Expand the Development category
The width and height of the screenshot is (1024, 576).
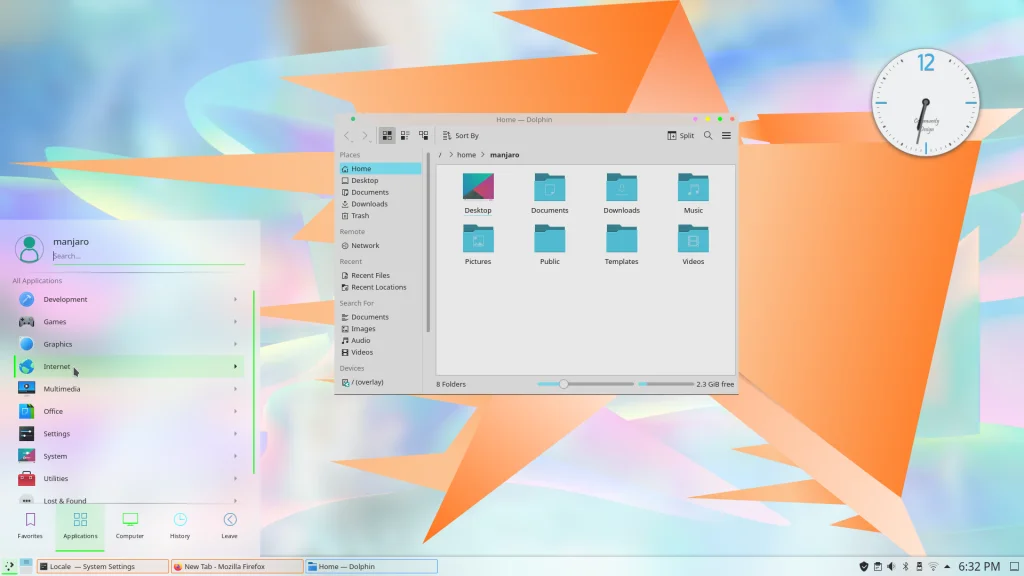[x=129, y=299]
